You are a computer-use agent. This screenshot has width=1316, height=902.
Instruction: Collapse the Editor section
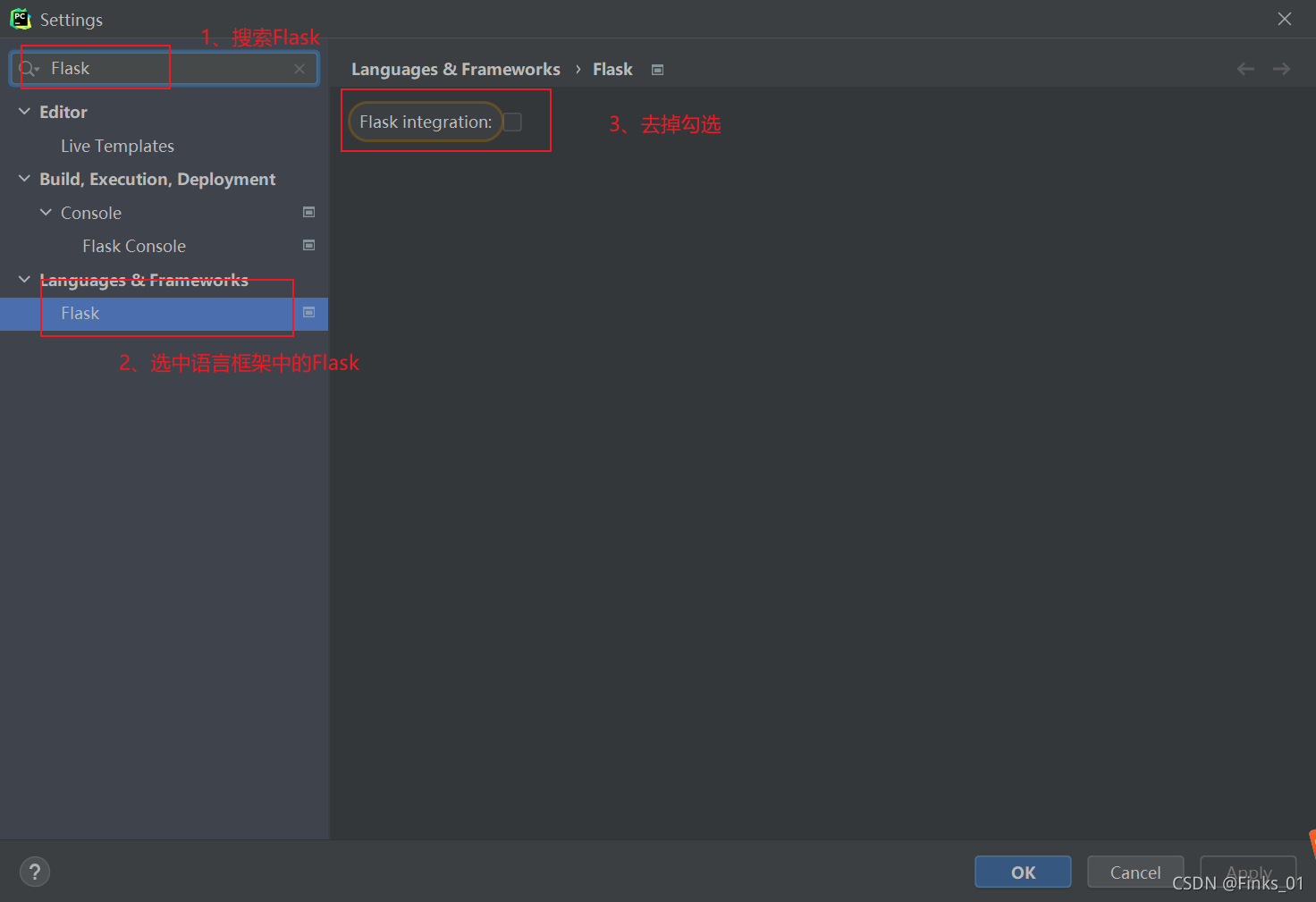[x=24, y=112]
